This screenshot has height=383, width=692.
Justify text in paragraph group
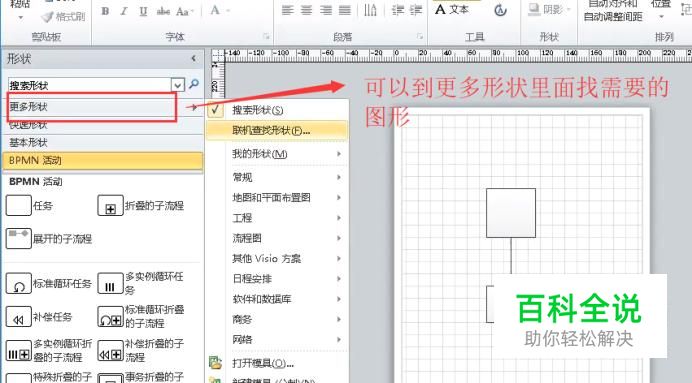click(345, 10)
